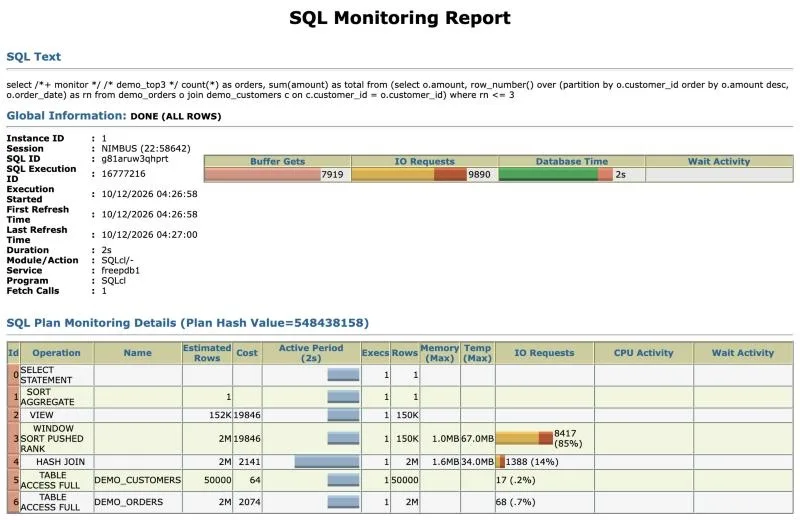The width and height of the screenshot is (800, 520).
Task: Click the HASH JOIN active period bar
Action: 327,462
